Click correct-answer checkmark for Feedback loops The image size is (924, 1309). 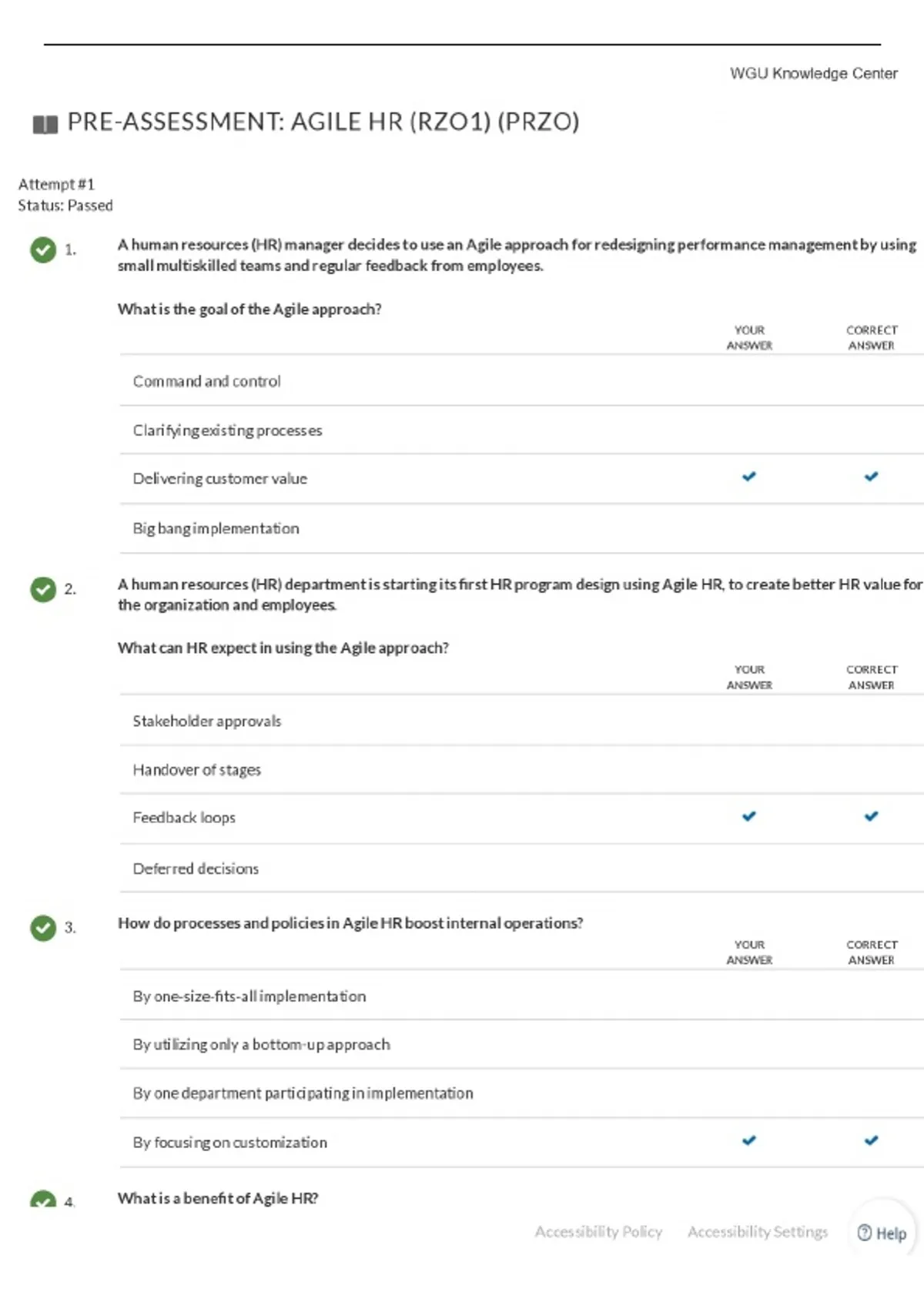[871, 816]
